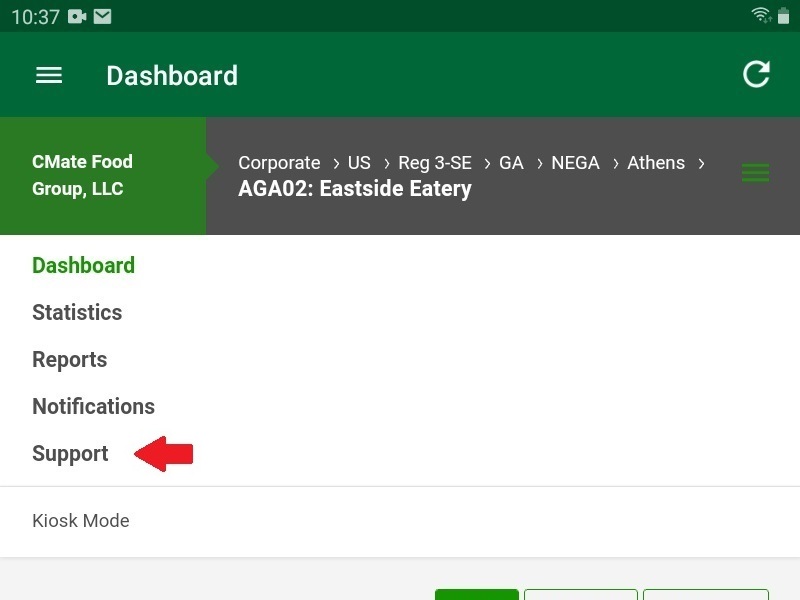Select Corporate in the breadcrumb trail
This screenshot has height=600, width=800.
point(279,162)
